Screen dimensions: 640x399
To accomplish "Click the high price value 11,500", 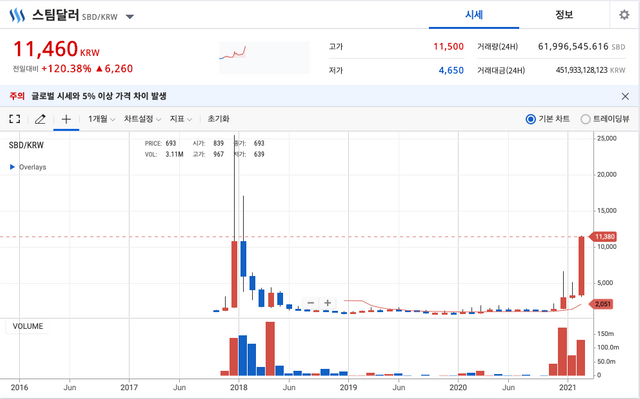I will coord(448,47).
